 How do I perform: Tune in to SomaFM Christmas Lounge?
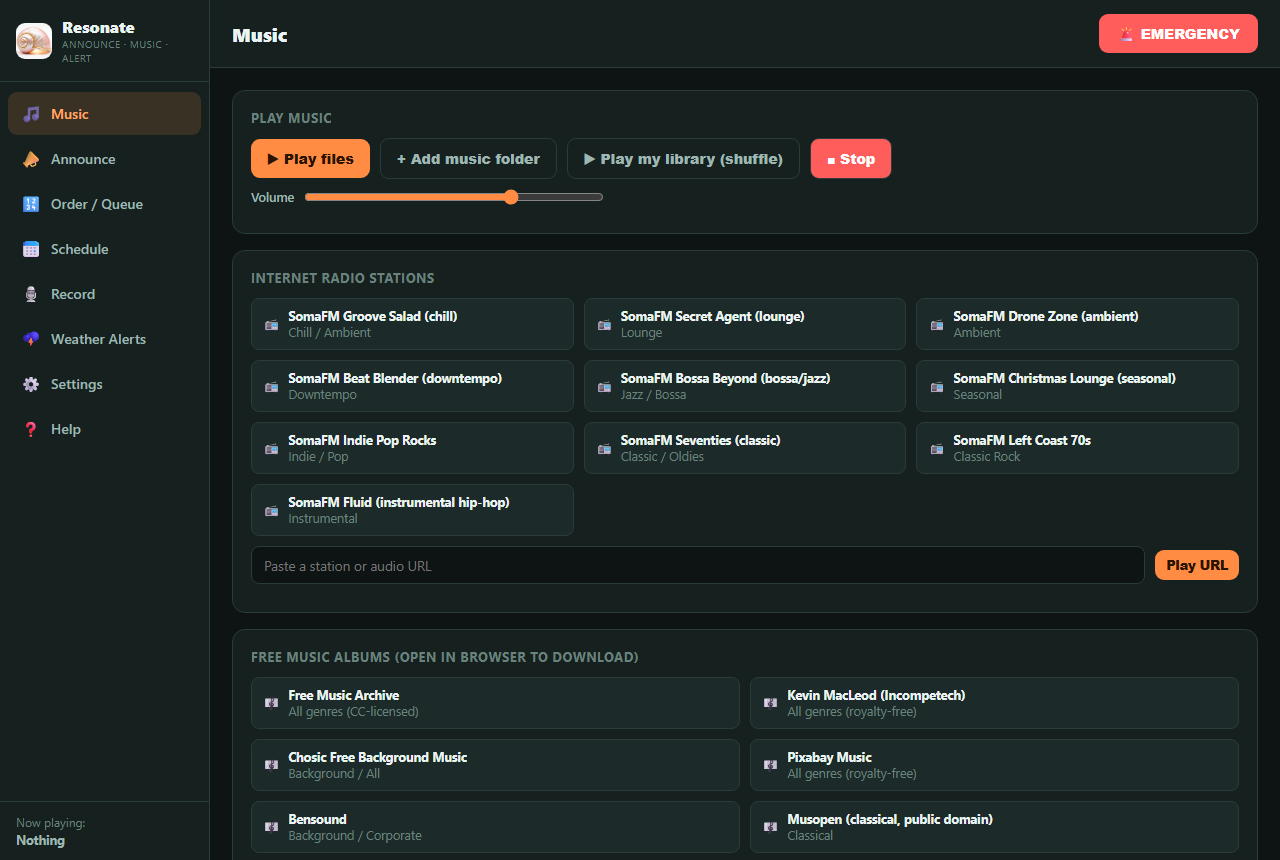1077,386
